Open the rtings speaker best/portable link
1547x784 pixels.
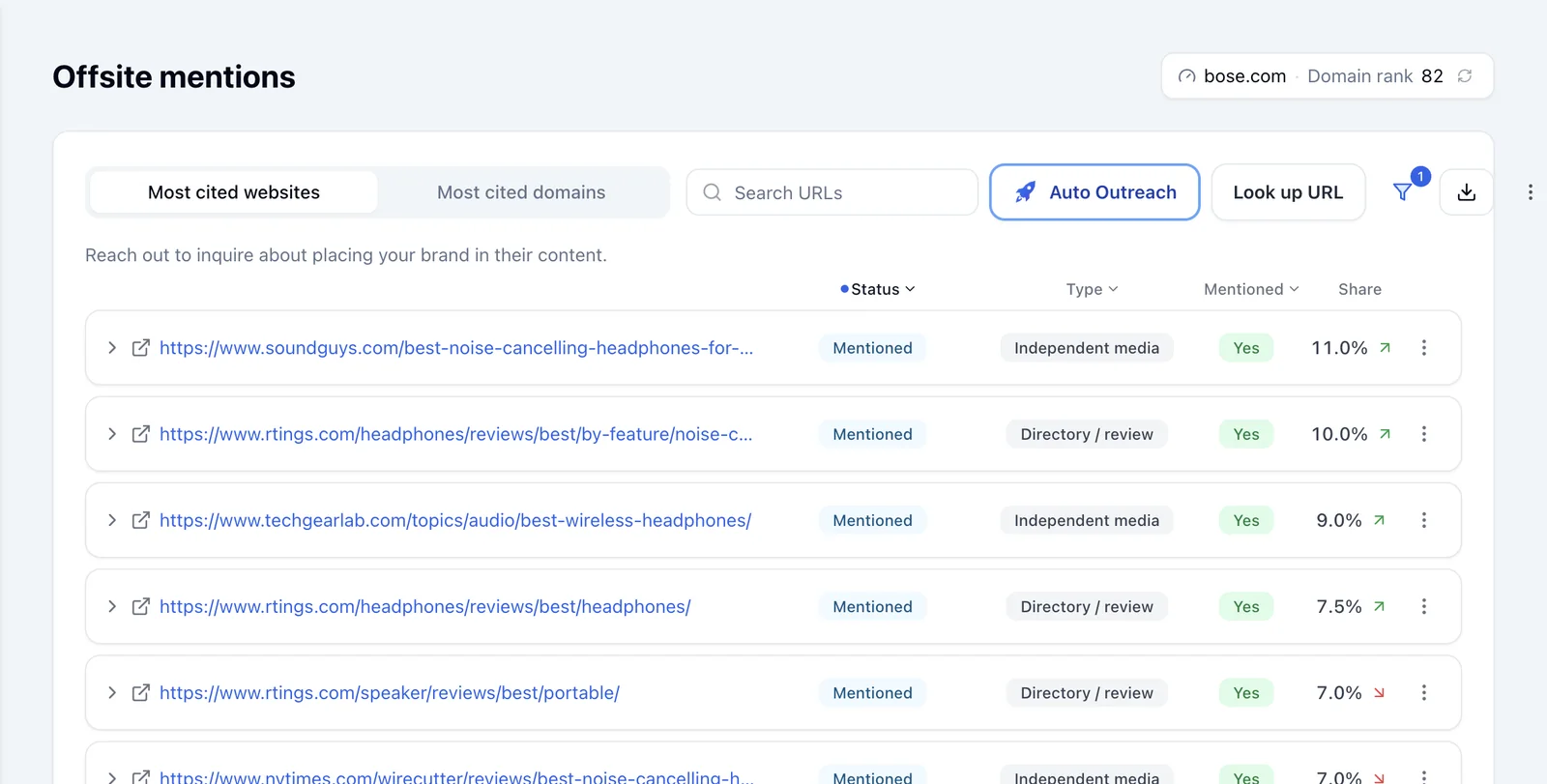(390, 693)
